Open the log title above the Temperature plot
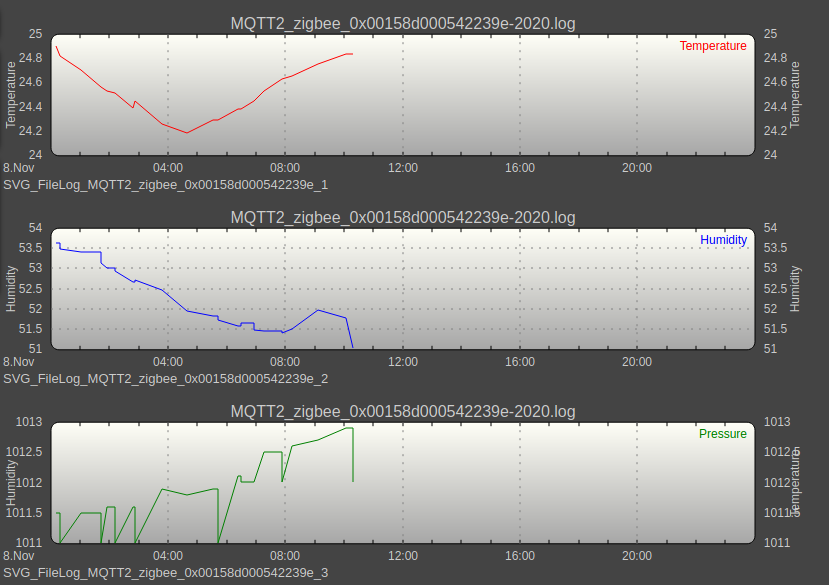 403,24
